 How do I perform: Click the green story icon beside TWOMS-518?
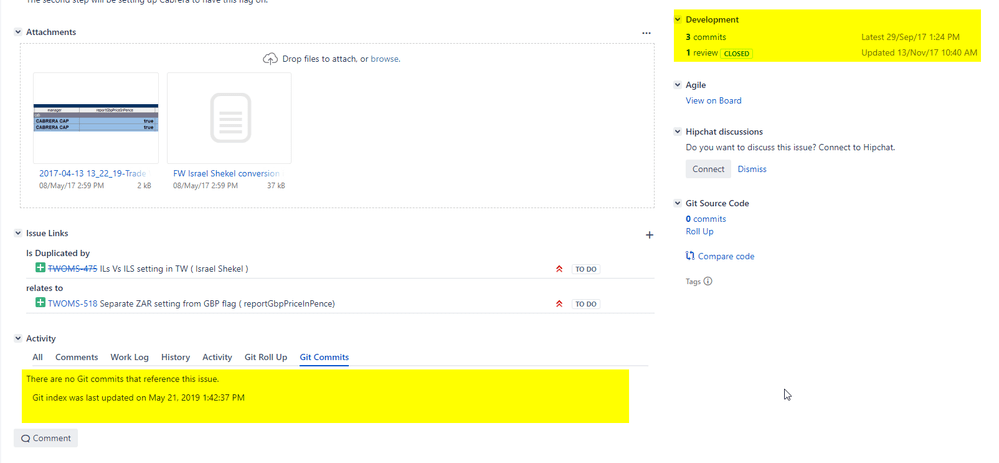(x=40, y=303)
